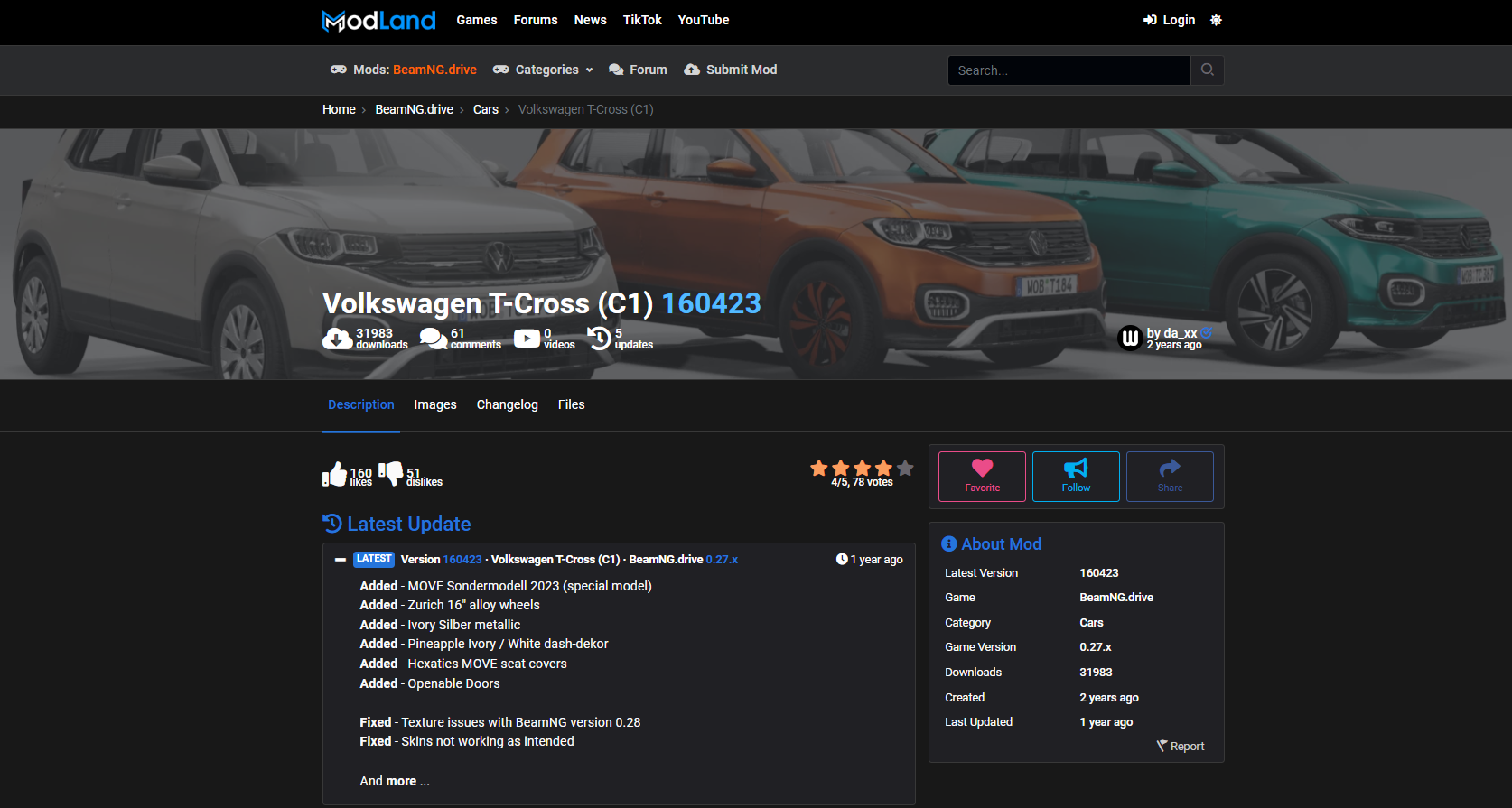Click And more ... text
Screen dimensions: 1512x808
[395, 781]
